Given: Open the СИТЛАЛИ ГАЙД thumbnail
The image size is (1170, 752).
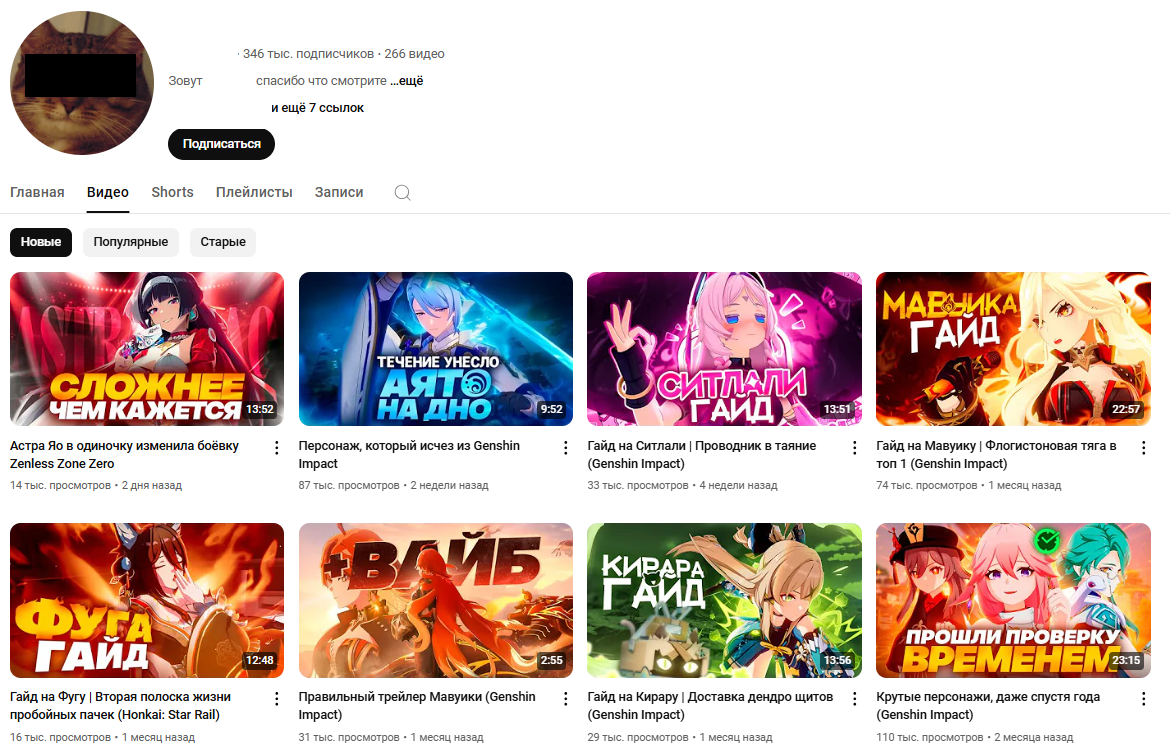Looking at the screenshot, I should [x=725, y=349].
